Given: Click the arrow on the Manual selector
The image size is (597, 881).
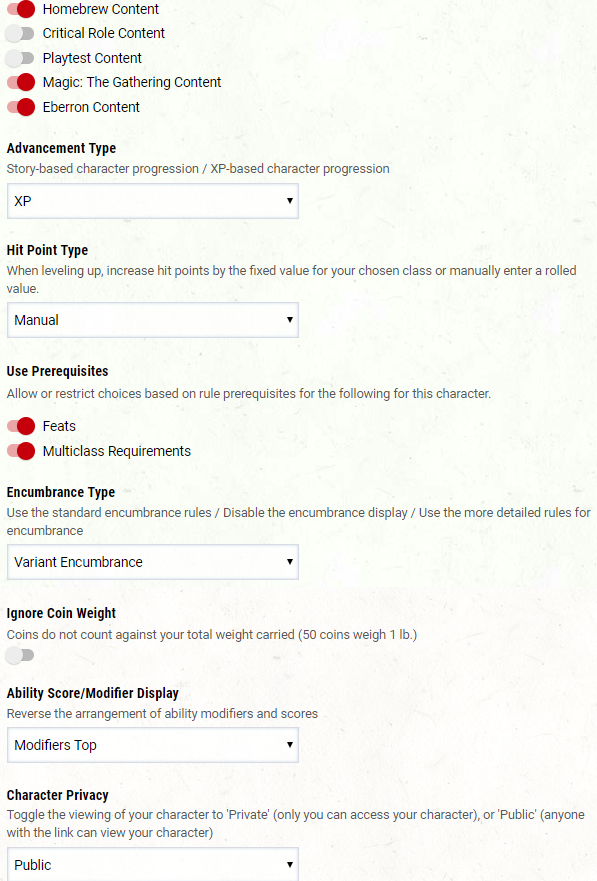Looking at the screenshot, I should (290, 320).
